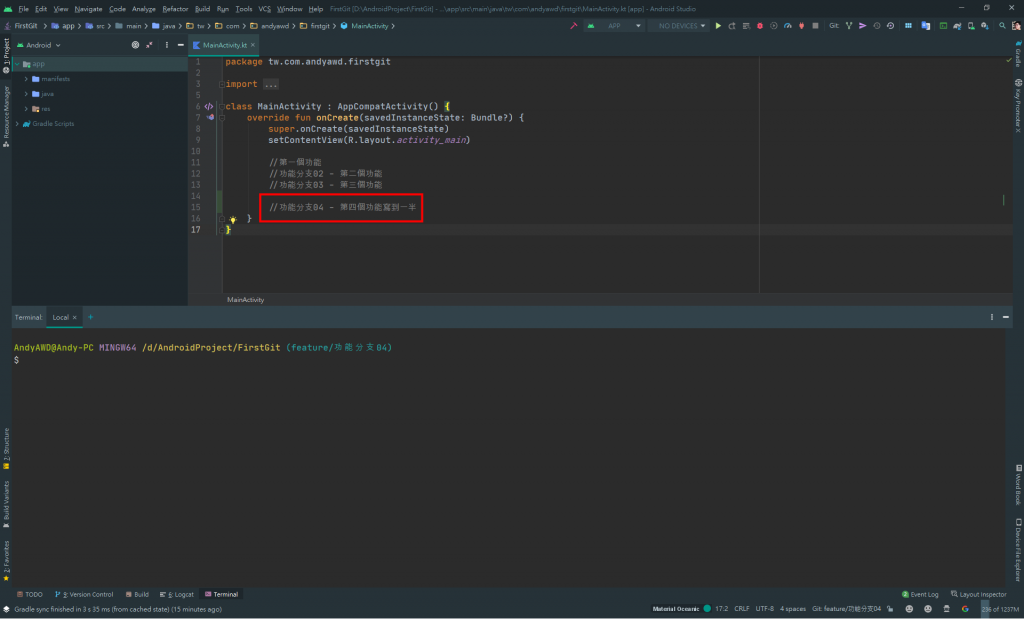Click the Apply Changes and Restart icon
This screenshot has height=619, width=1024.
point(732,26)
